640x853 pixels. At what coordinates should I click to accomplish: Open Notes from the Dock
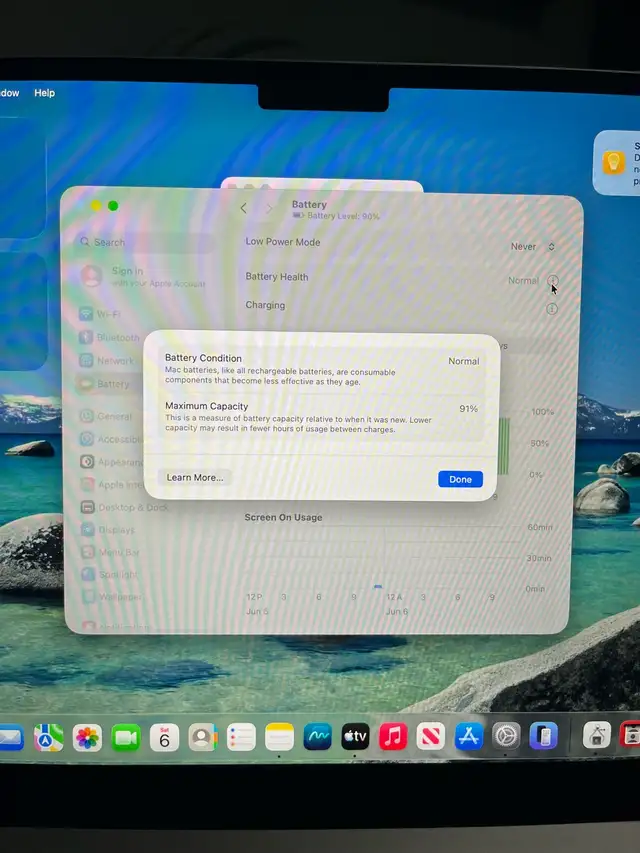tap(279, 737)
